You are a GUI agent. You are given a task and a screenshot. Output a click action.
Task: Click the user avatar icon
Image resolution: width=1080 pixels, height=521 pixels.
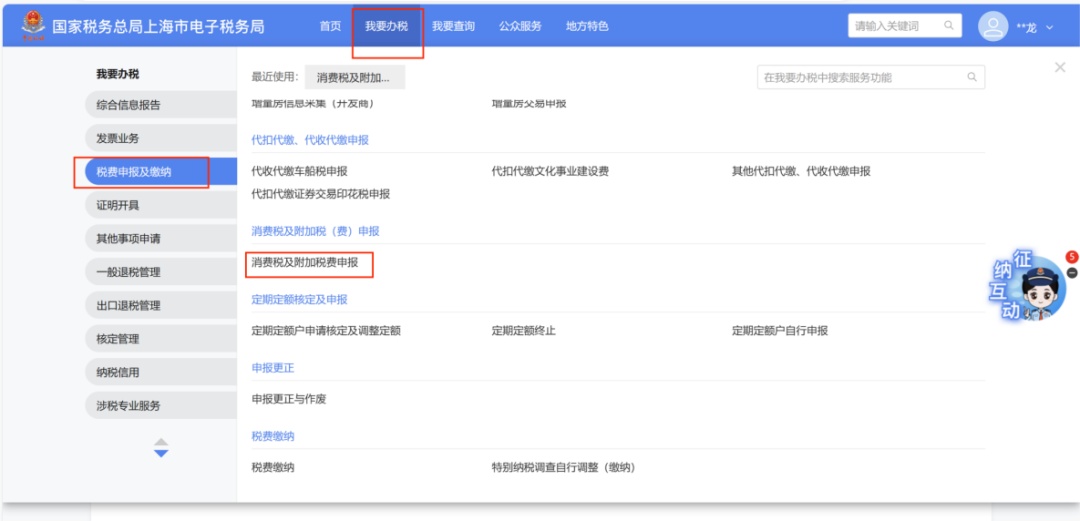pyautogui.click(x=992, y=27)
